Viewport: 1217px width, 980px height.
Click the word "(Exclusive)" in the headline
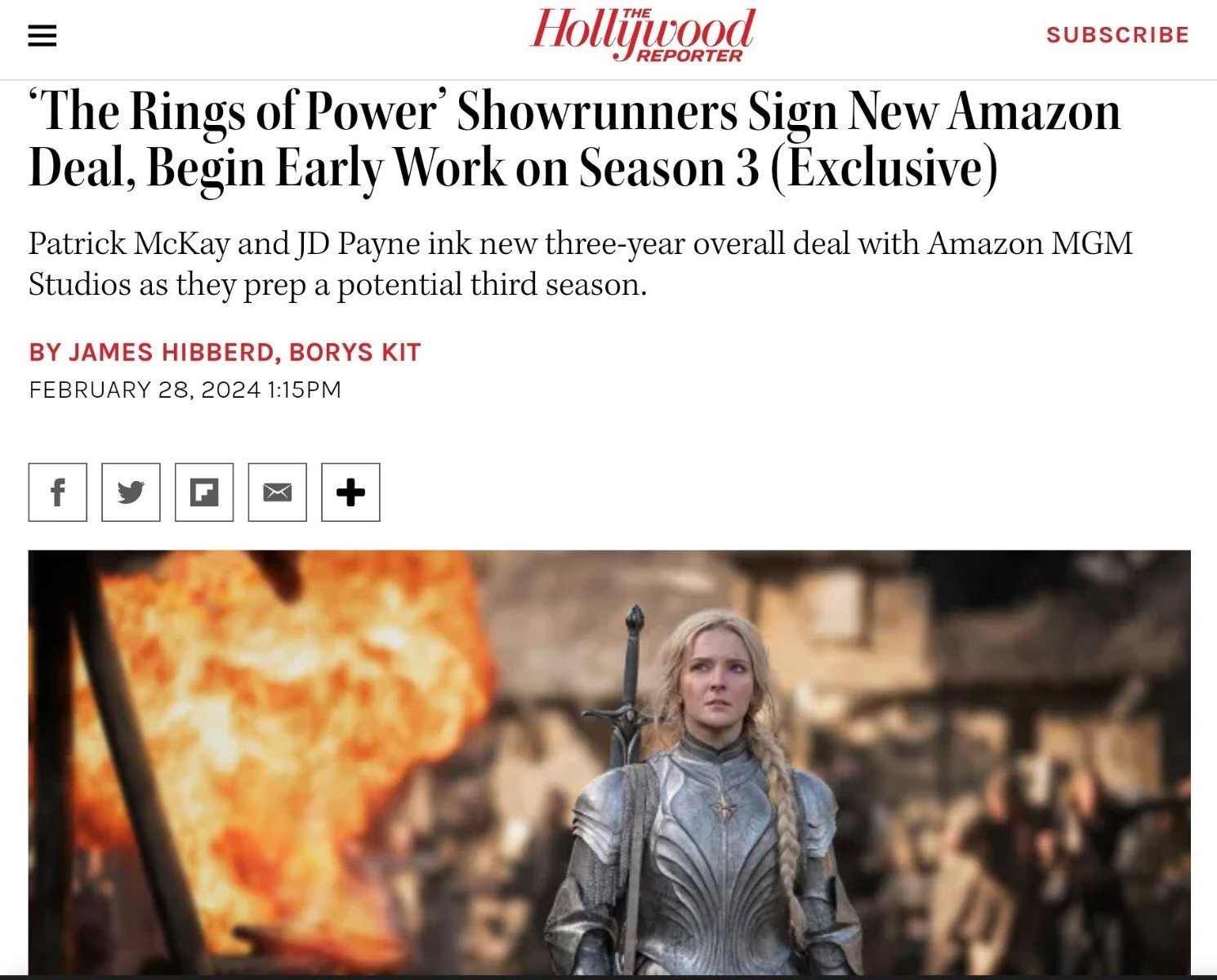(885, 168)
